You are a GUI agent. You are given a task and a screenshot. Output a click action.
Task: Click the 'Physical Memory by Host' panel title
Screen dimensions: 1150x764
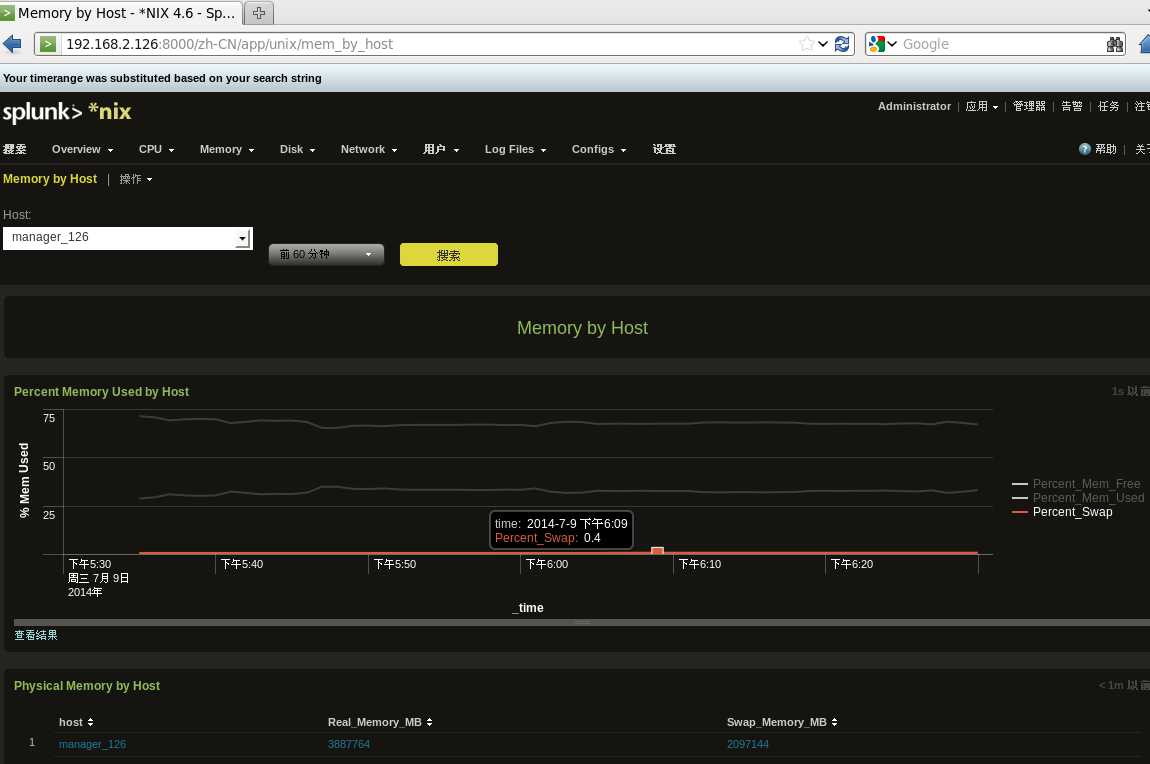tap(87, 686)
